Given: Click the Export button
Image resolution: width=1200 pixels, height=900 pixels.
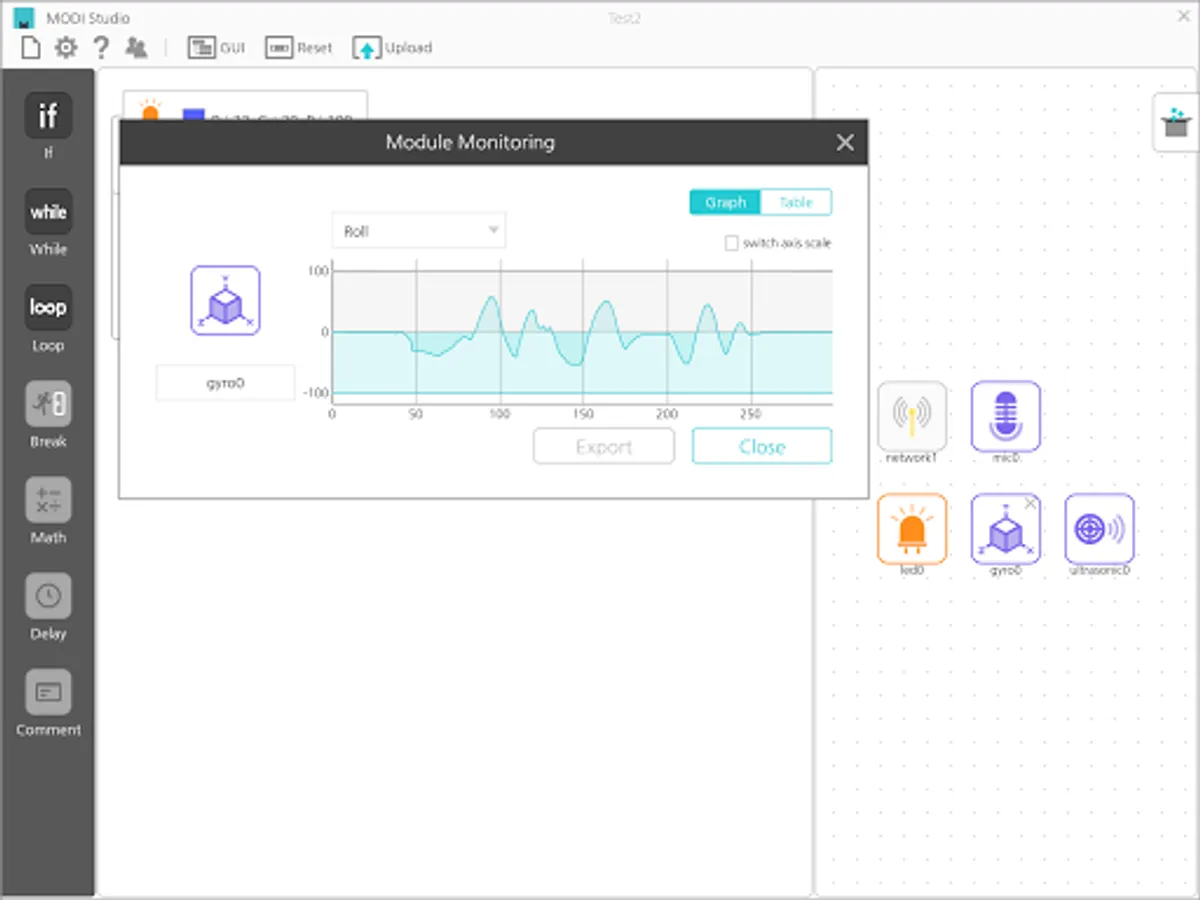Looking at the screenshot, I should tap(604, 446).
